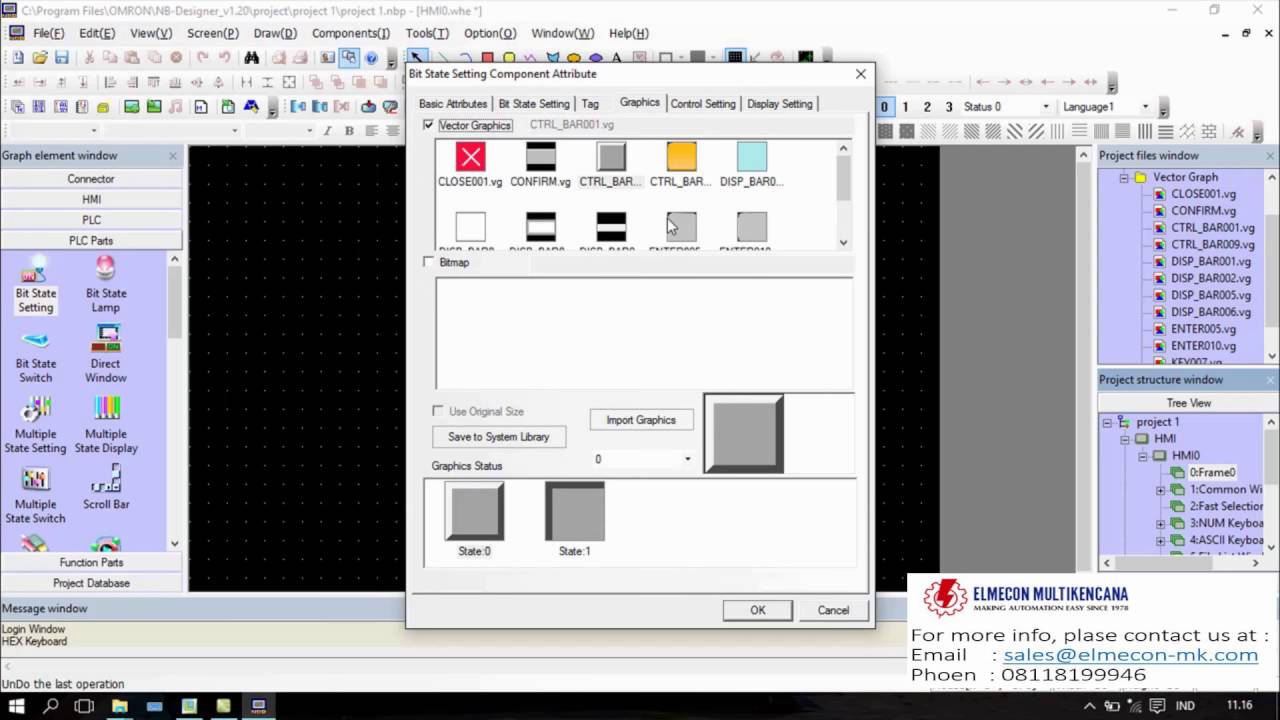The width and height of the screenshot is (1280, 720).
Task: Open the Screen menu
Action: (212, 33)
